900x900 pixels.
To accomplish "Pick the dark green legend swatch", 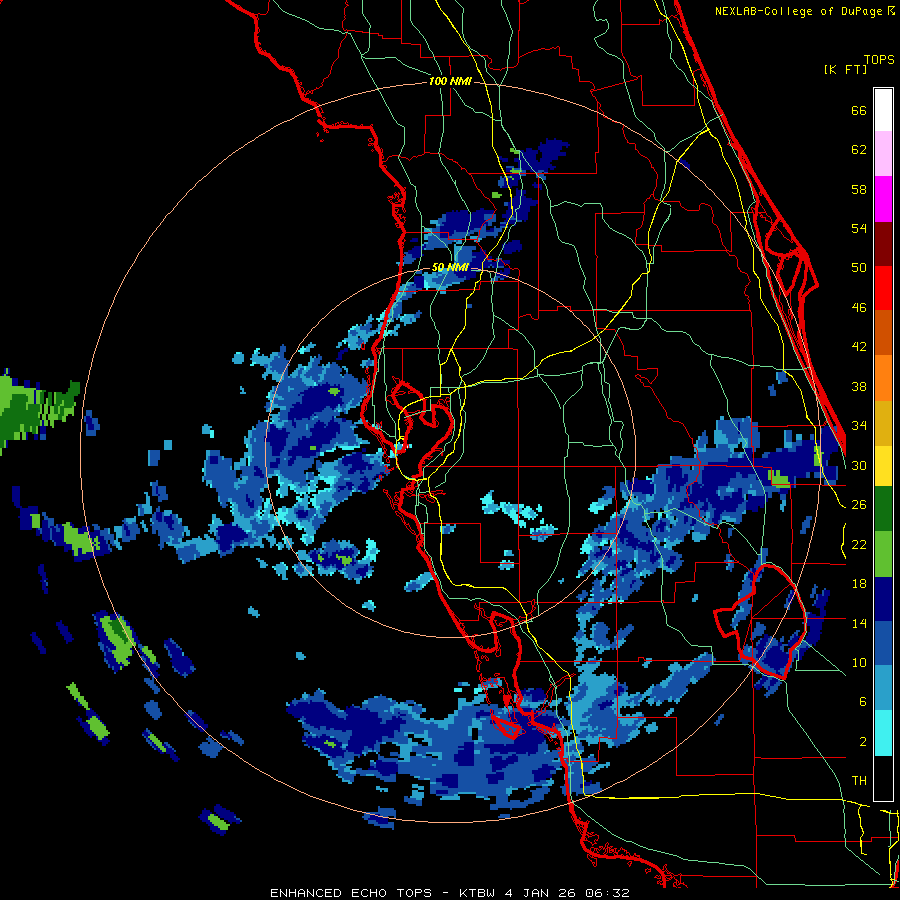I will click(883, 508).
